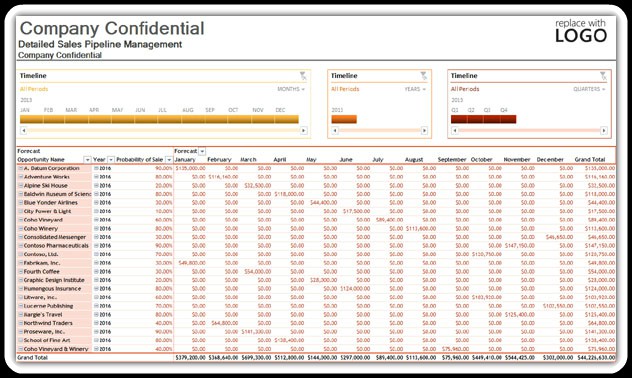Select Q3 segment in quarters timeline
Screen dimensions: 632x378
coord(492,119)
